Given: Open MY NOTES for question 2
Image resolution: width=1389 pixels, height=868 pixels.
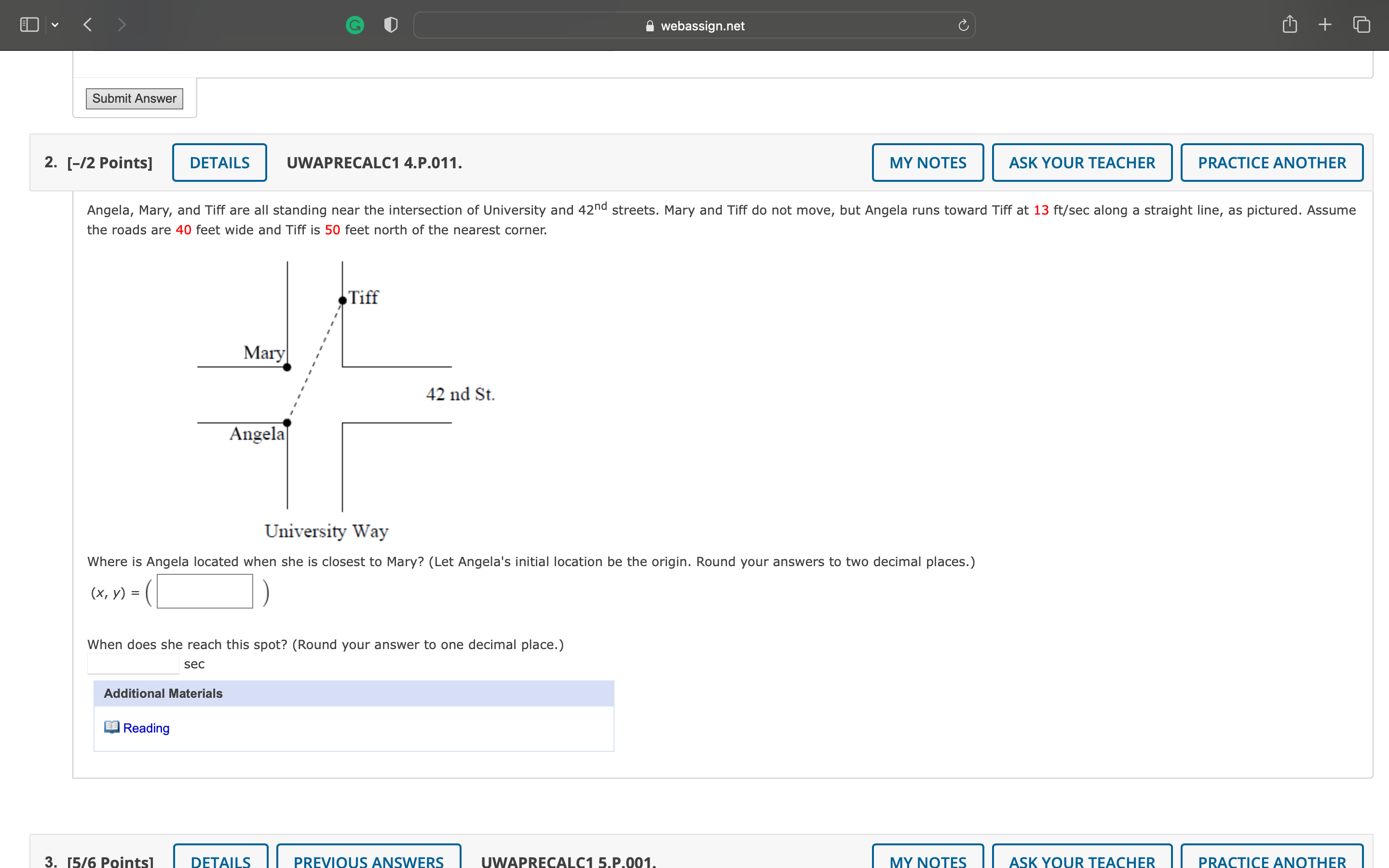Looking at the screenshot, I should [927, 163].
